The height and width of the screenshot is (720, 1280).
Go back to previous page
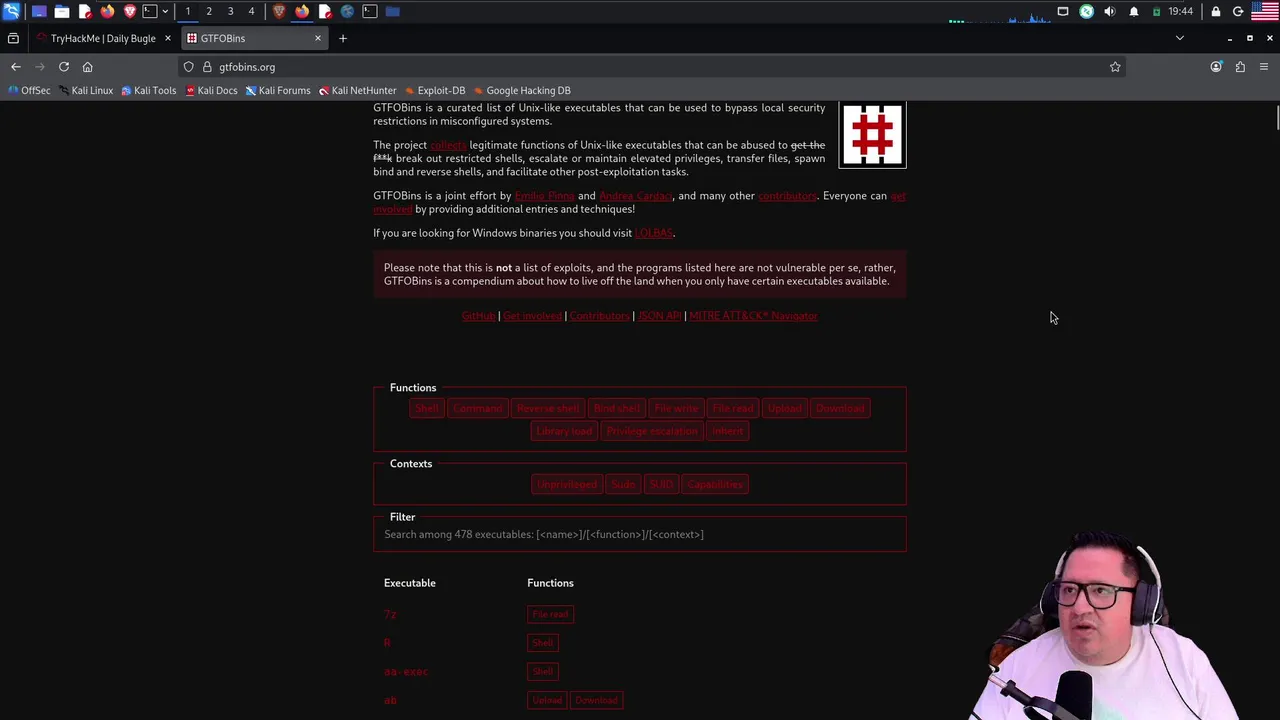click(x=16, y=67)
